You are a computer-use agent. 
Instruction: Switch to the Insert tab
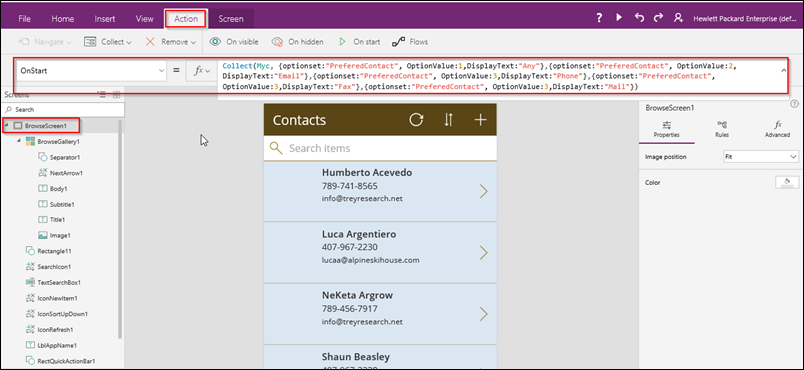point(105,19)
